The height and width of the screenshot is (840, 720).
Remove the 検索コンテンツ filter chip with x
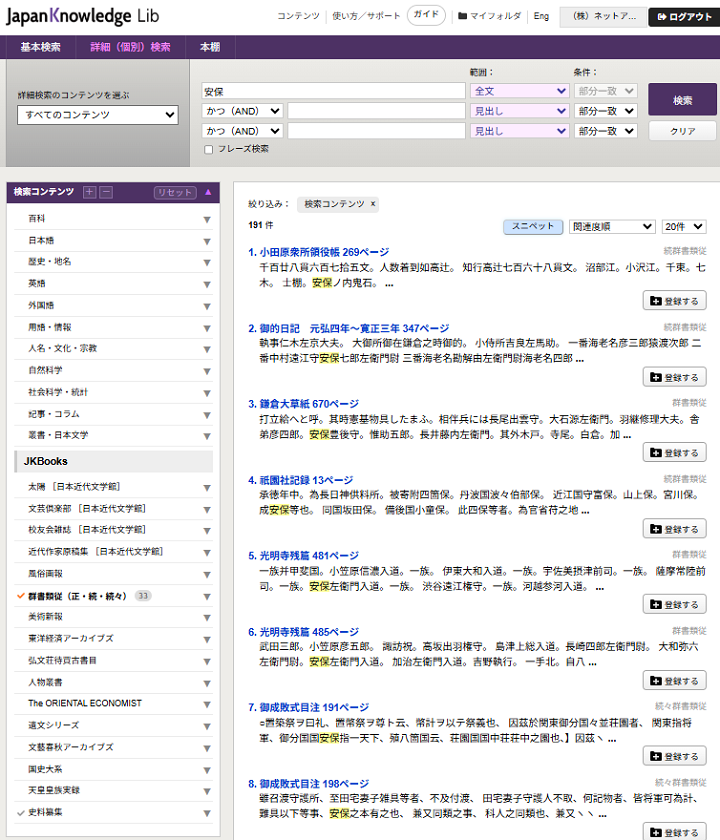(x=373, y=203)
